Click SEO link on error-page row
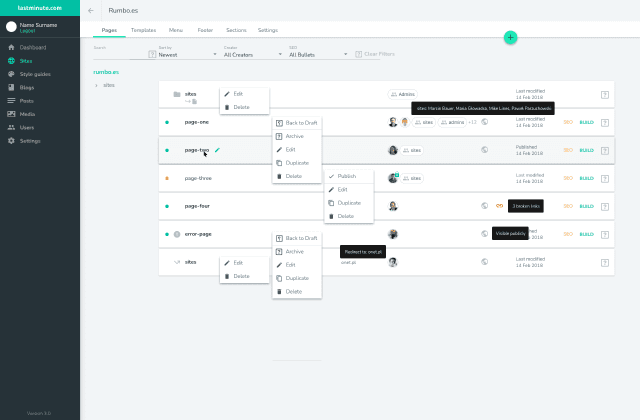This screenshot has width=640, height=420. pyautogui.click(x=568, y=234)
